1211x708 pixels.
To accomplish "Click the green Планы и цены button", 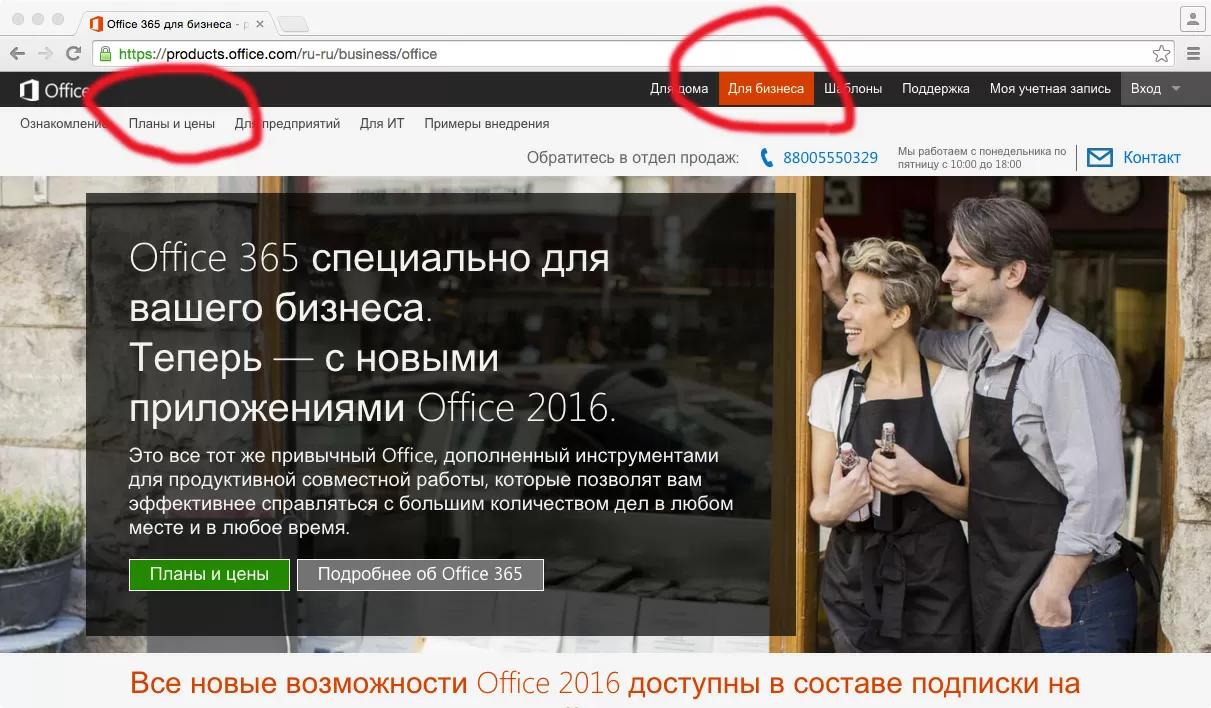I will (209, 574).
